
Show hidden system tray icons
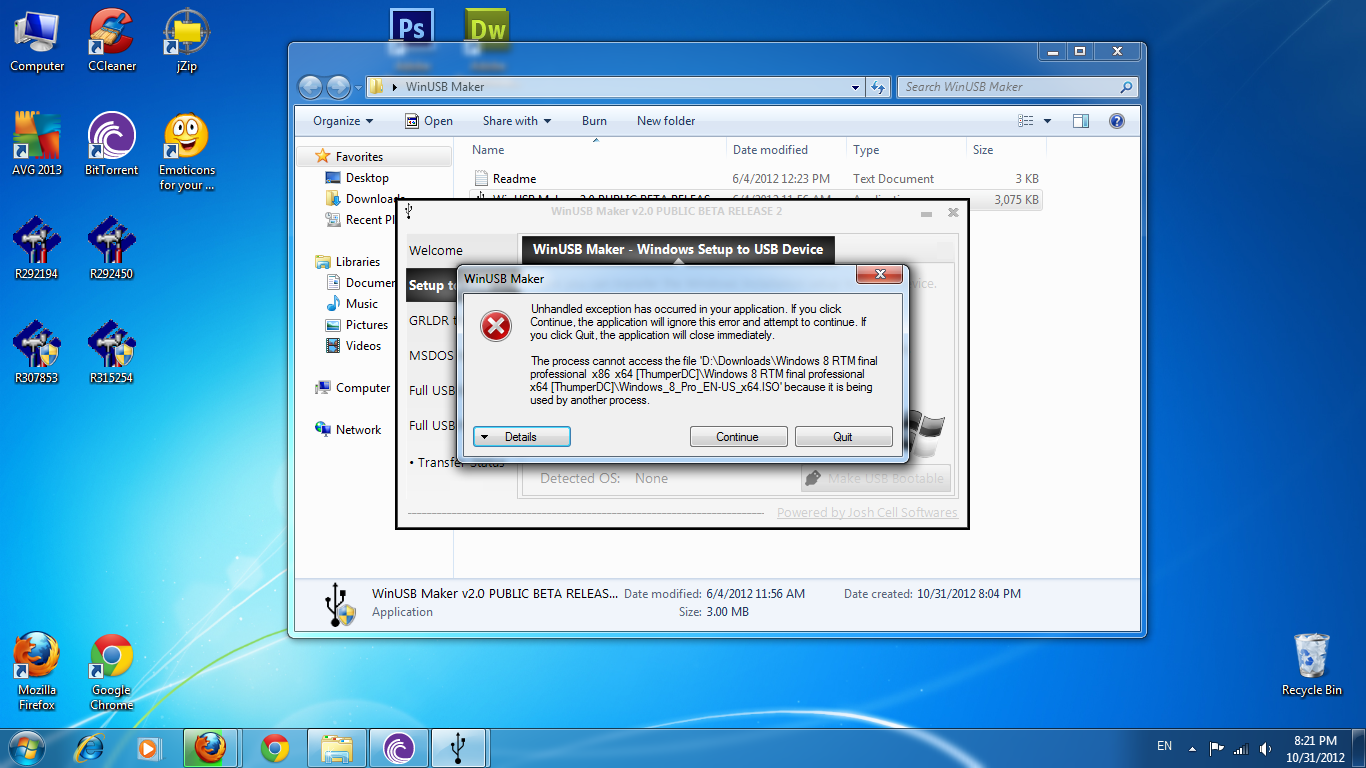tap(1192, 748)
